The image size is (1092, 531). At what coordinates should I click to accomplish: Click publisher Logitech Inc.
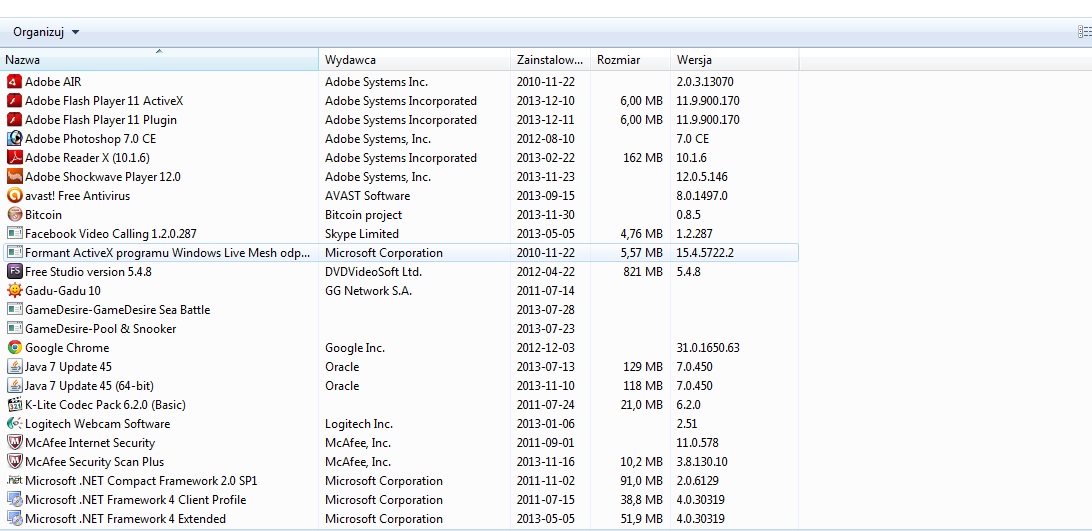(359, 424)
